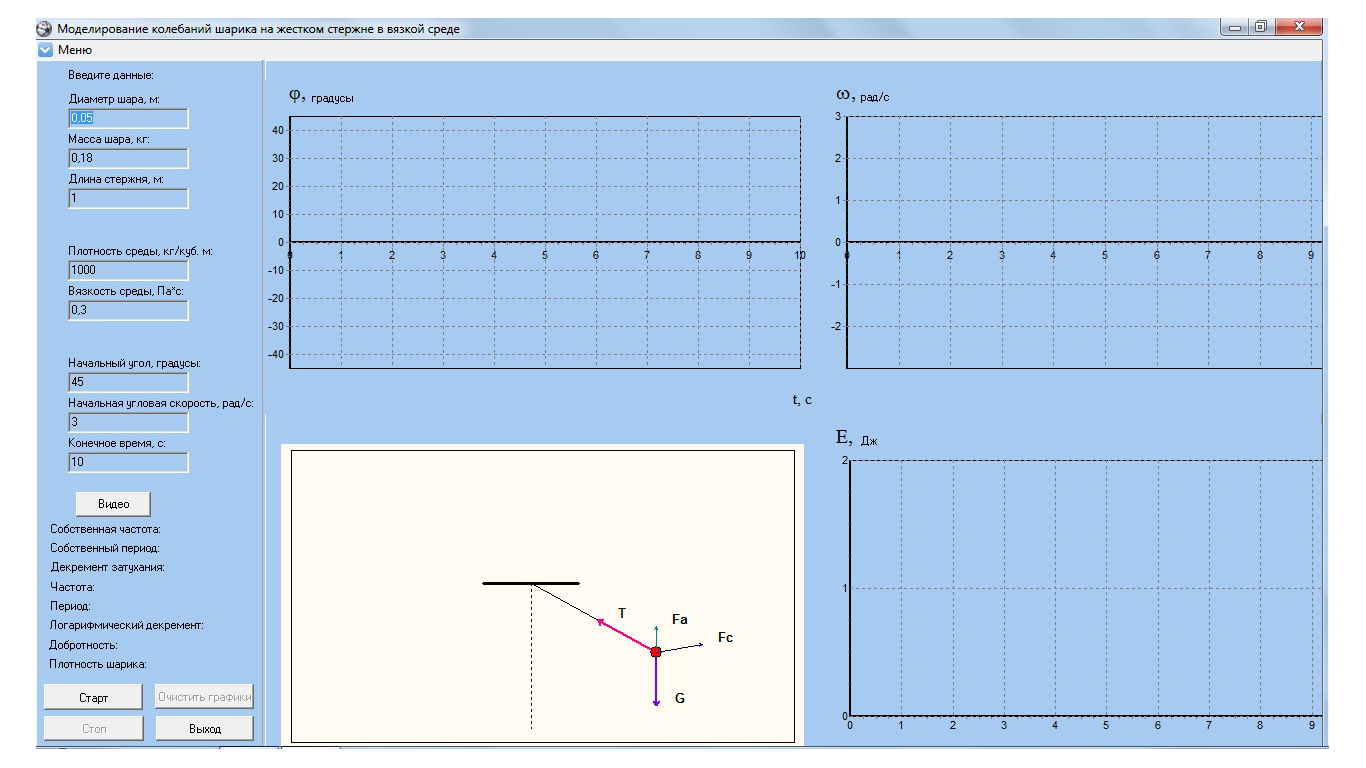Click the T tension label in the diagram
The width and height of the screenshot is (1366, 768).
622,613
